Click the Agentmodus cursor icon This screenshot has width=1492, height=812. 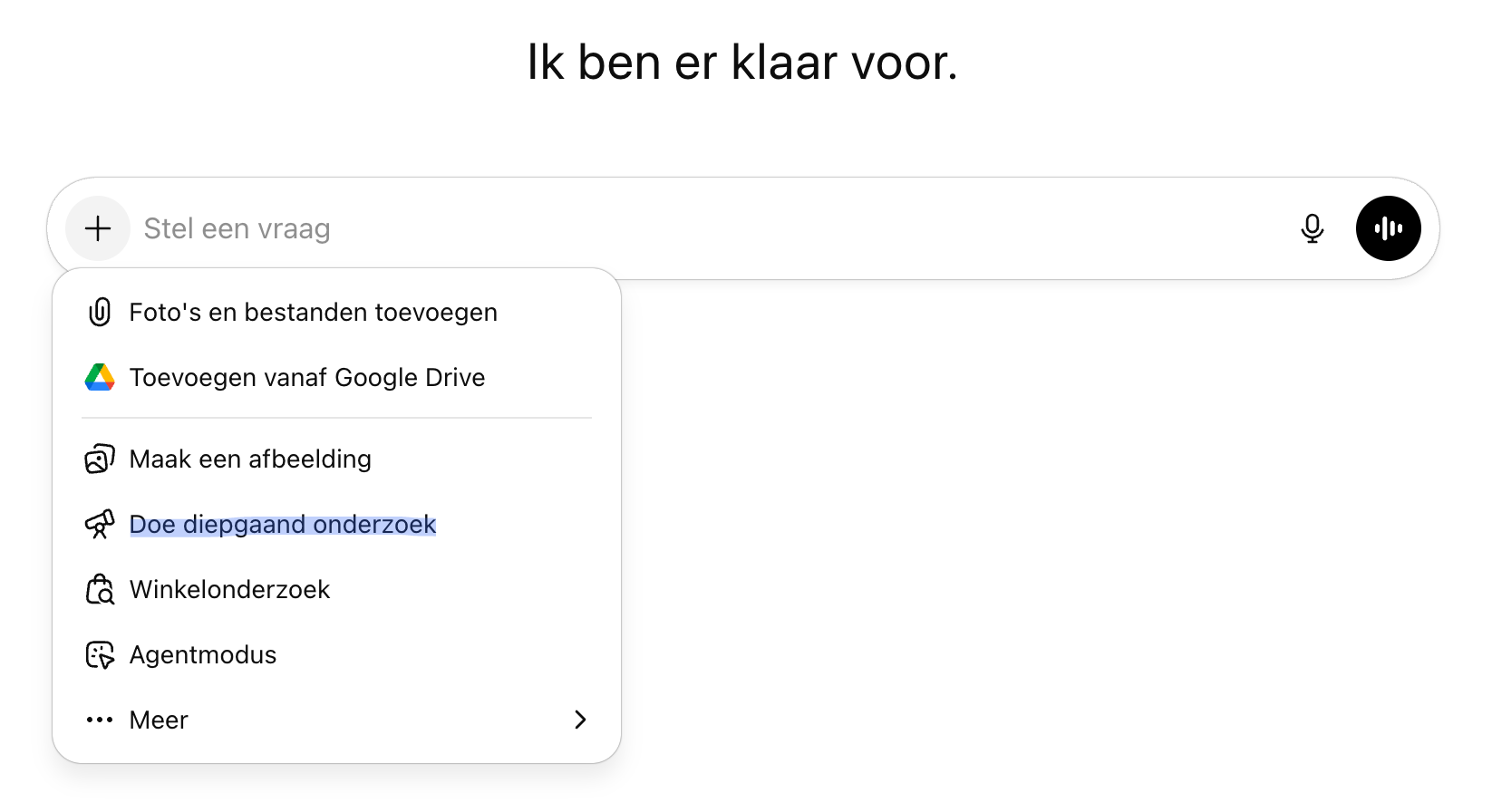click(100, 655)
